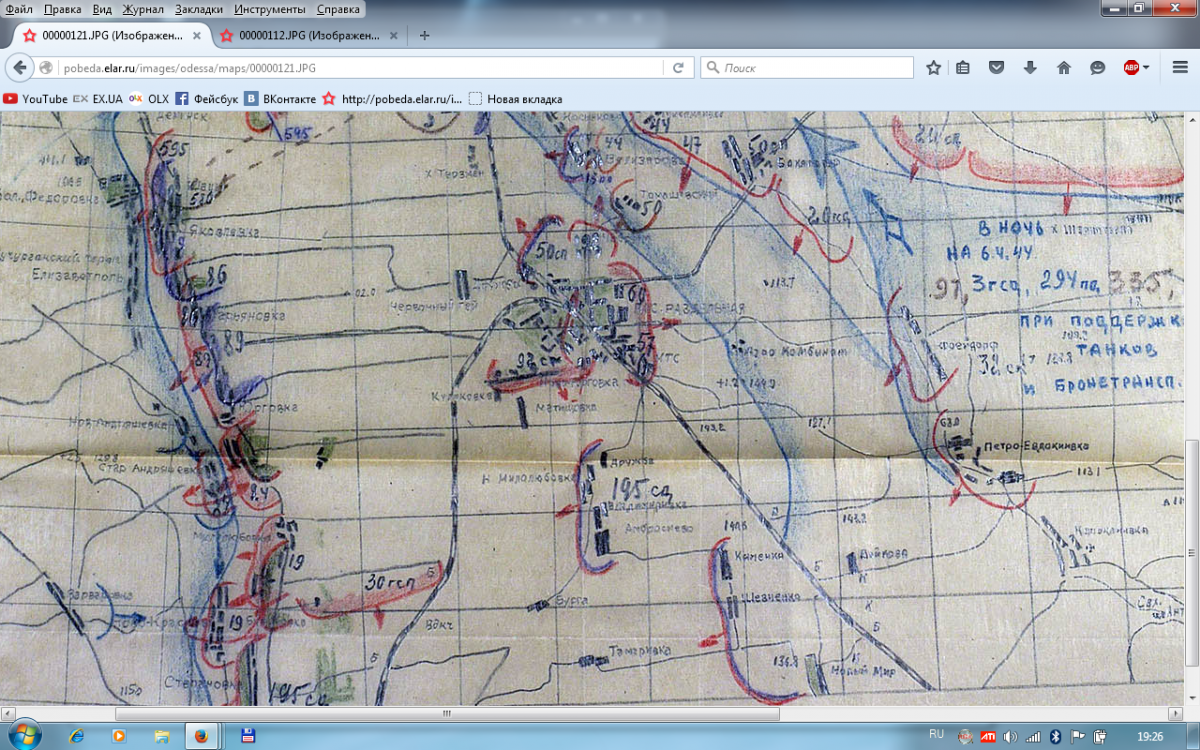Click the site identity globe icon
The width and height of the screenshot is (1200, 750).
(x=45, y=68)
